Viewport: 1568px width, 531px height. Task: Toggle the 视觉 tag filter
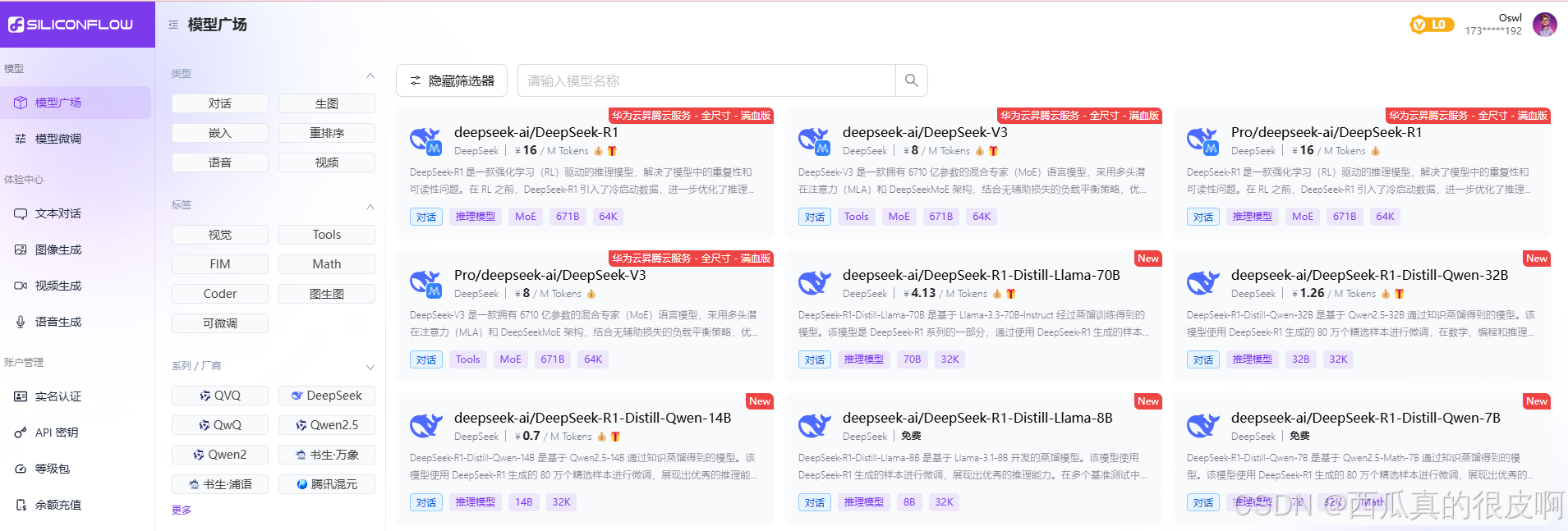coord(220,235)
